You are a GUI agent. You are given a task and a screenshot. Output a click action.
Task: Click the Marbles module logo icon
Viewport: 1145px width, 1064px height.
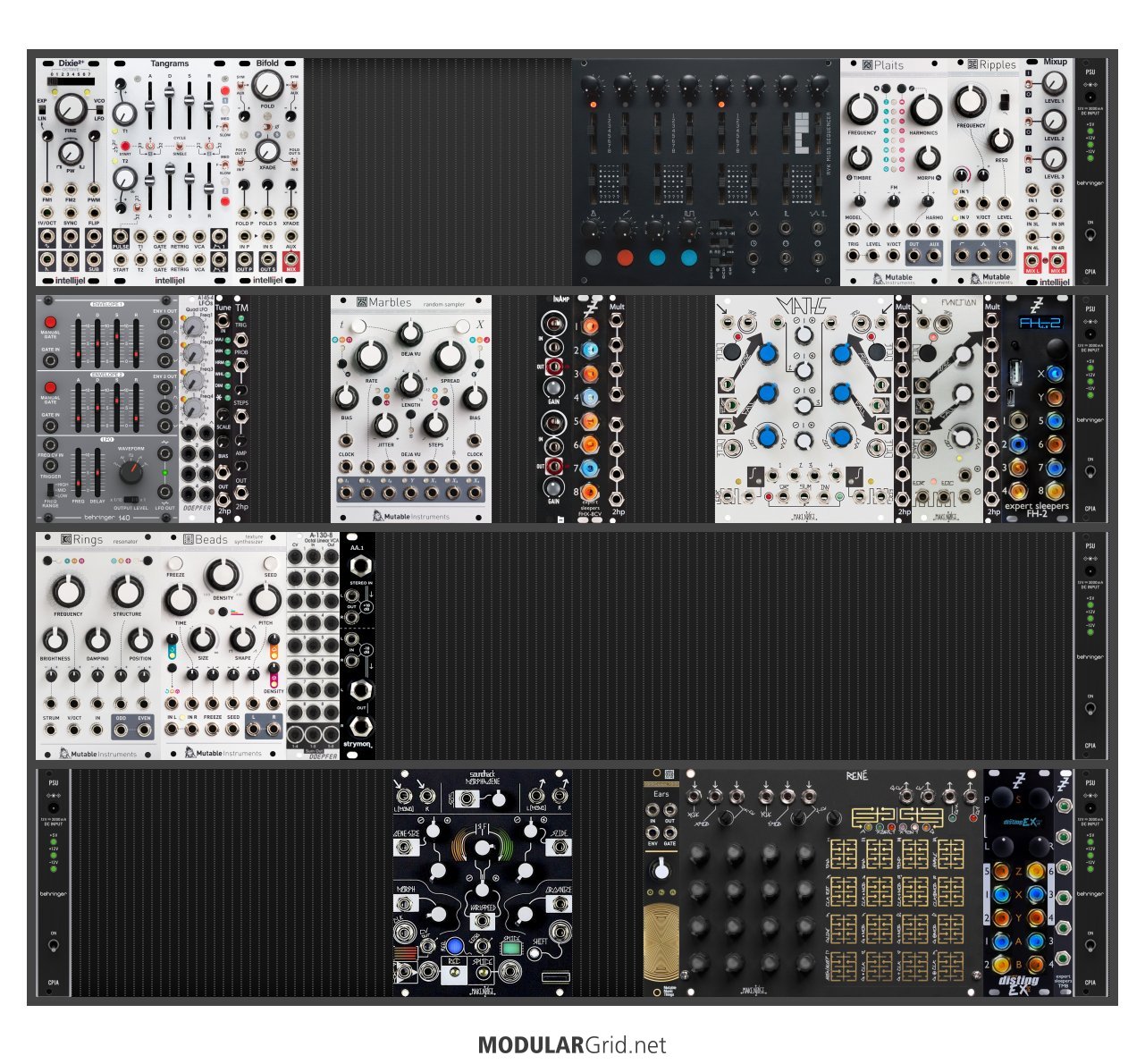point(362,302)
